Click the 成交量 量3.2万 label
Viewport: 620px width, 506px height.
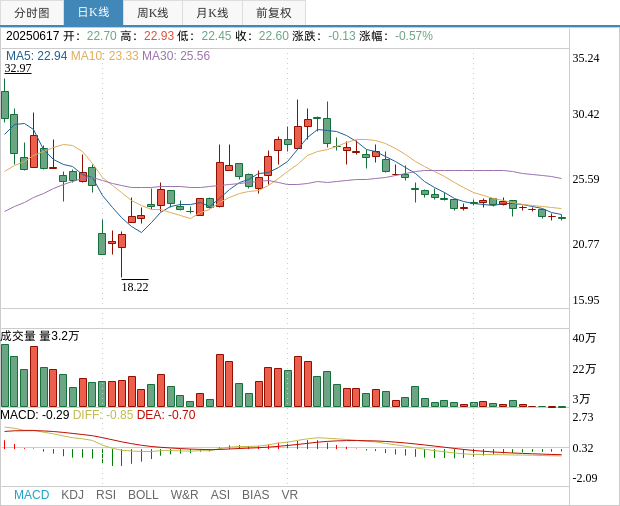[40, 336]
